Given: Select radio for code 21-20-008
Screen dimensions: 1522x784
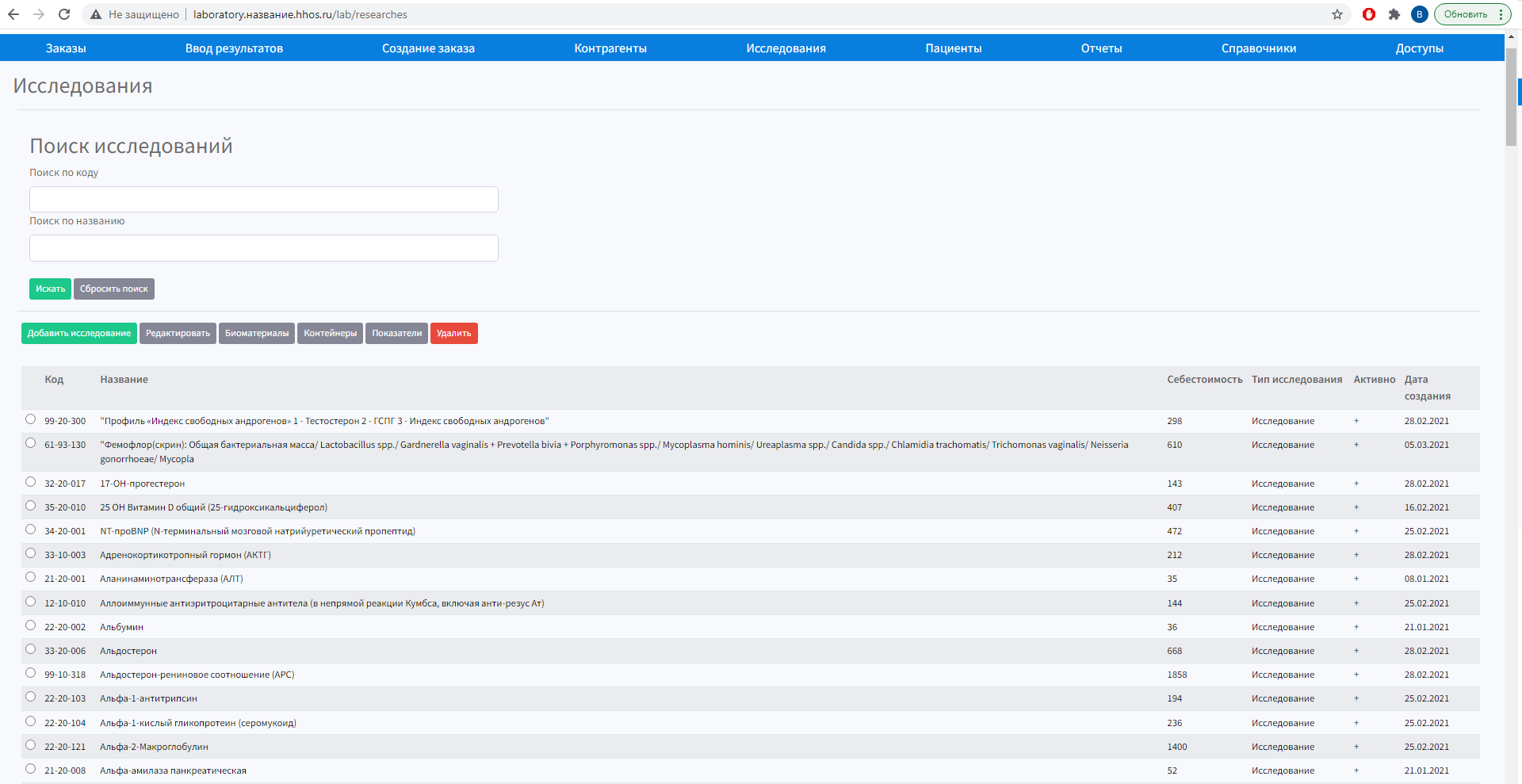Looking at the screenshot, I should [30, 769].
